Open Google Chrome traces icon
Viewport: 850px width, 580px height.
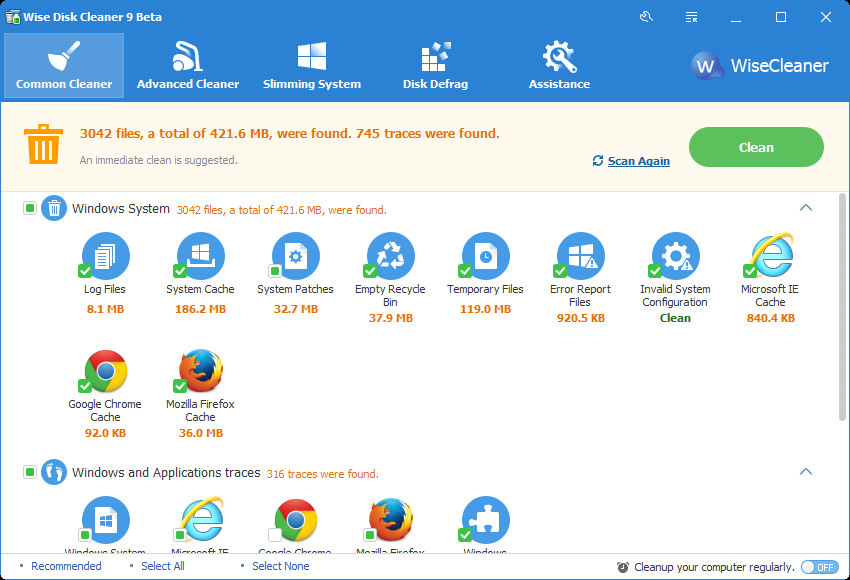295,520
